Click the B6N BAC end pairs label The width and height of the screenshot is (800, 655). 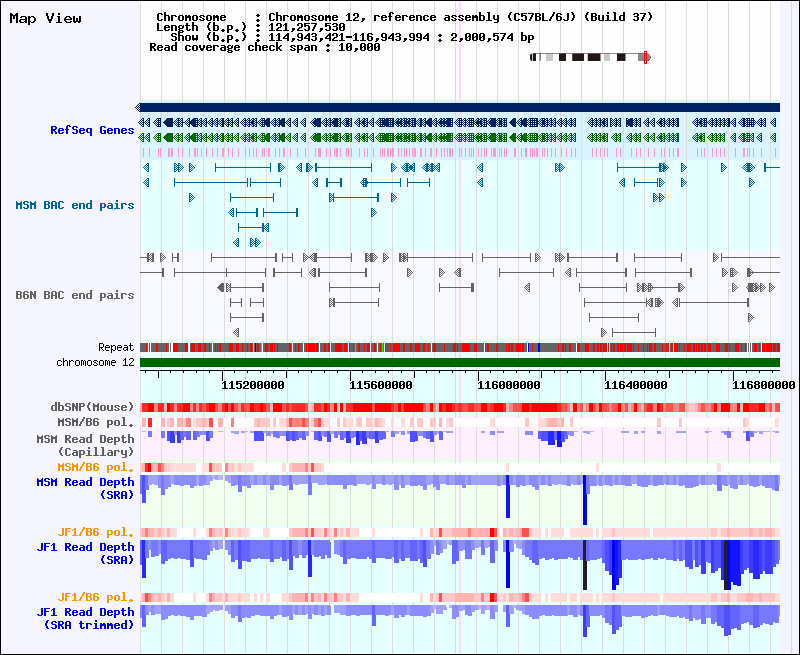point(74,295)
